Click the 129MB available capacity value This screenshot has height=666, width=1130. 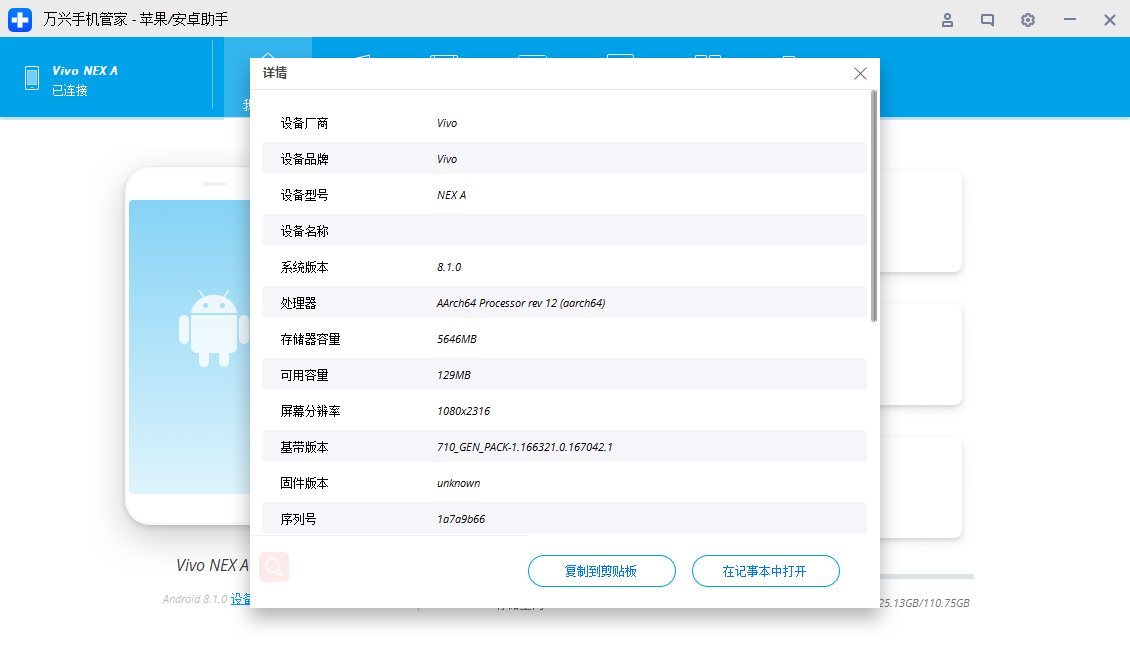click(x=454, y=376)
